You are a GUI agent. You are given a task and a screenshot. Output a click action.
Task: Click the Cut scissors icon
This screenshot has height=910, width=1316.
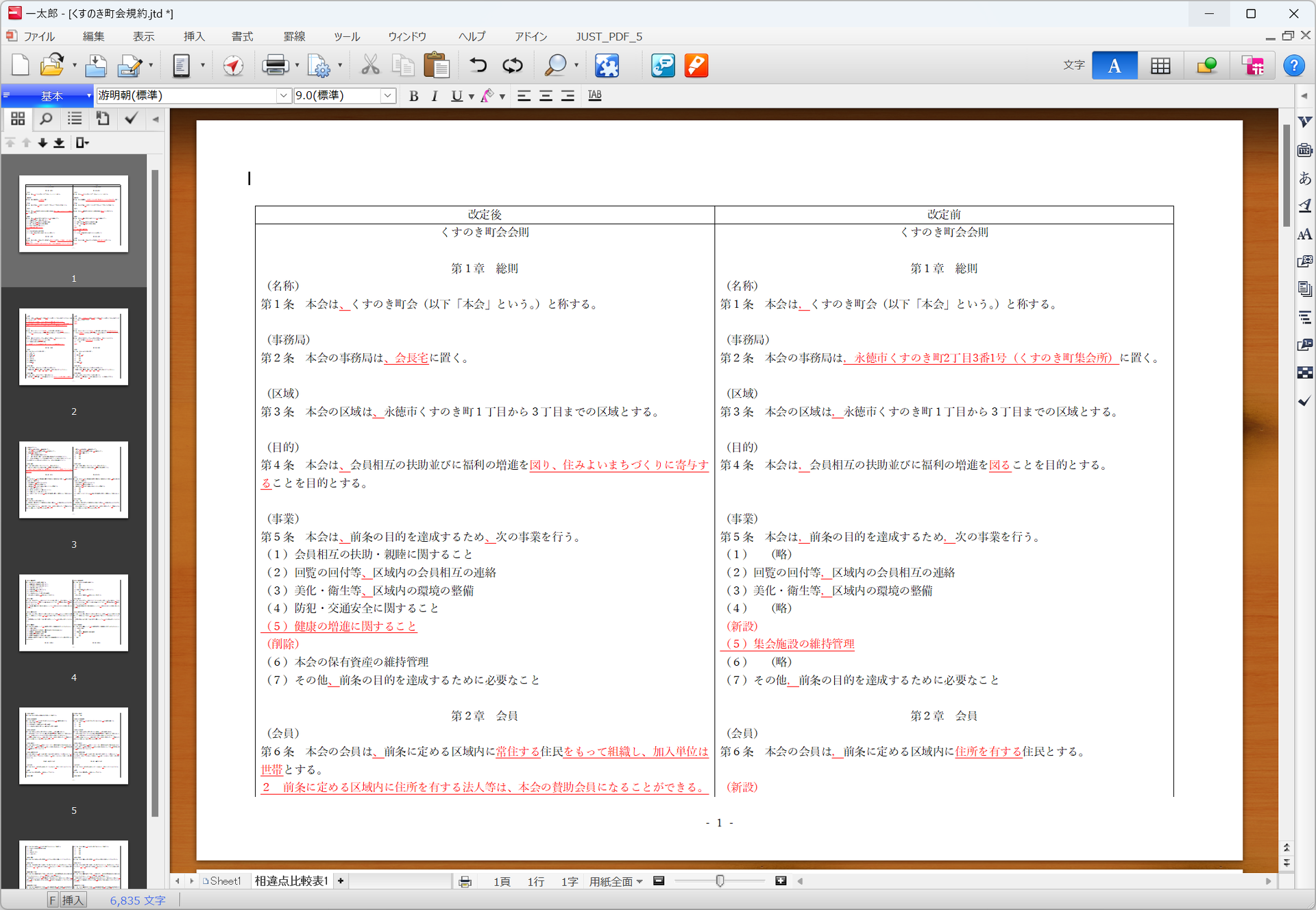[x=370, y=66]
